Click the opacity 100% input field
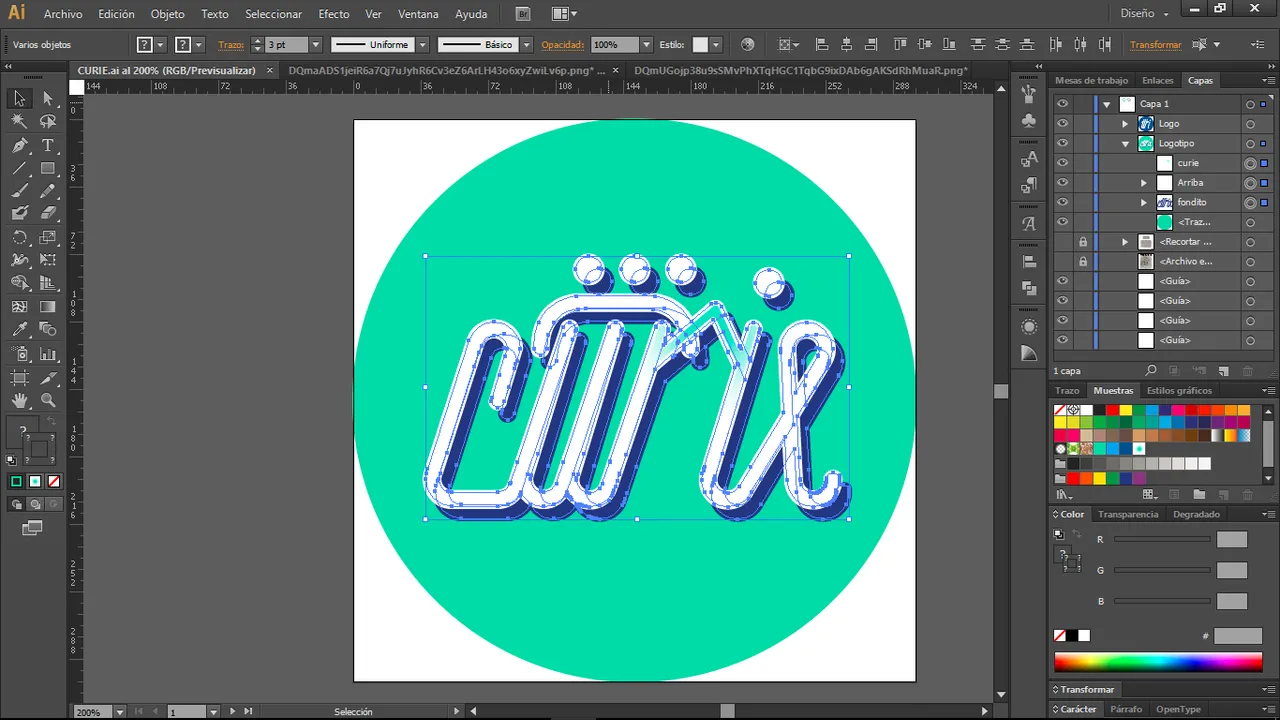 (x=614, y=45)
